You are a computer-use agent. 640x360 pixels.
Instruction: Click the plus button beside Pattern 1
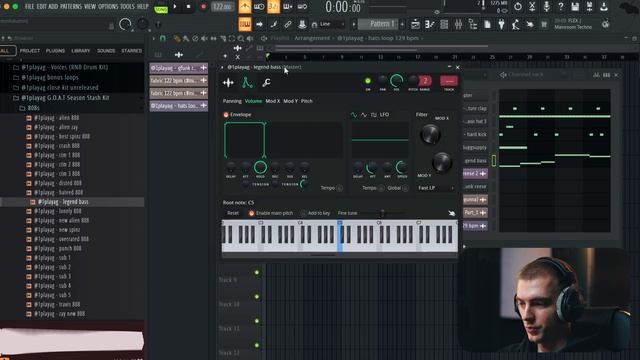(x=402, y=24)
